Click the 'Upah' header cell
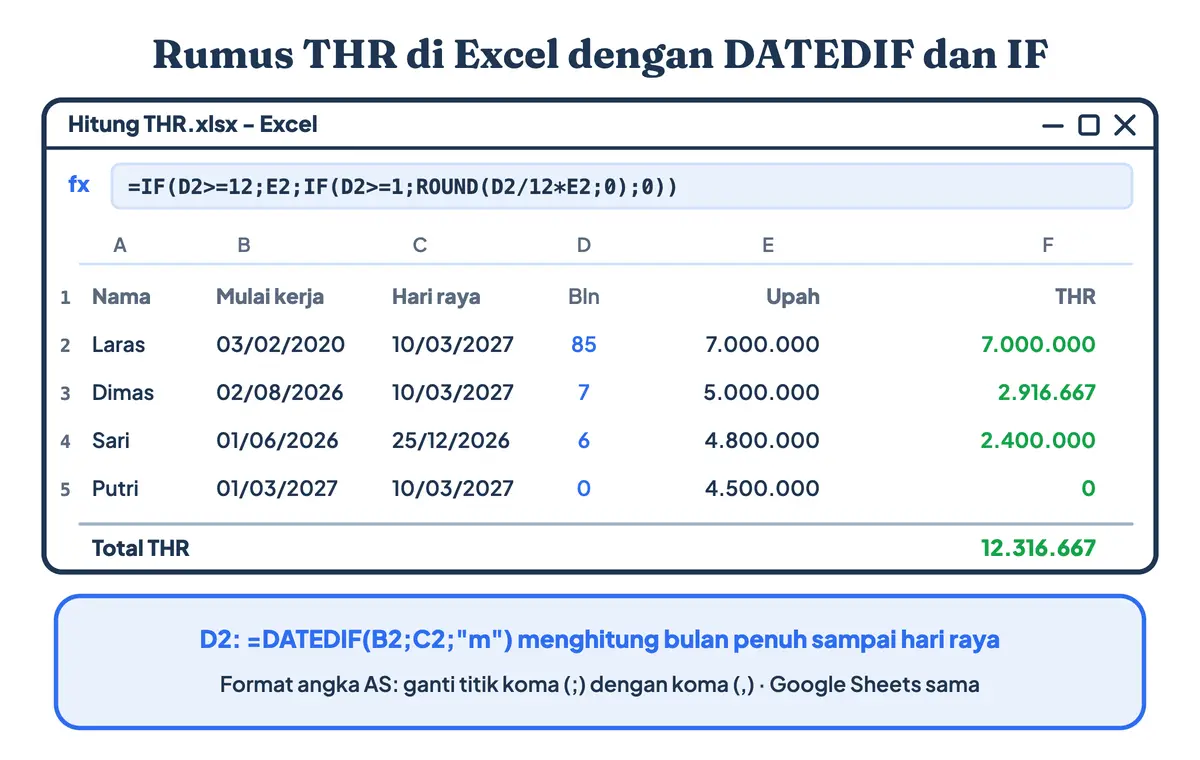Image resolution: width=1200 pixels, height=760 pixels. pyautogui.click(x=793, y=297)
